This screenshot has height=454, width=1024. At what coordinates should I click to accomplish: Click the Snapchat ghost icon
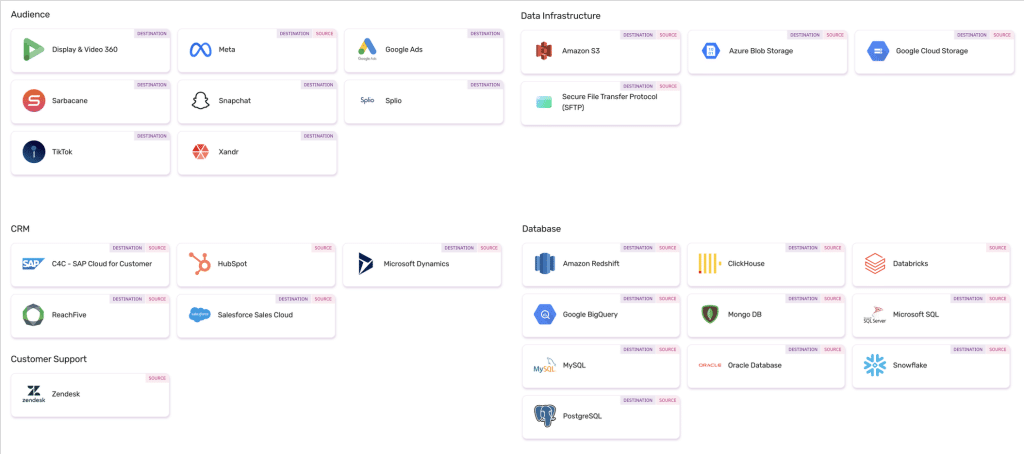pyautogui.click(x=200, y=101)
